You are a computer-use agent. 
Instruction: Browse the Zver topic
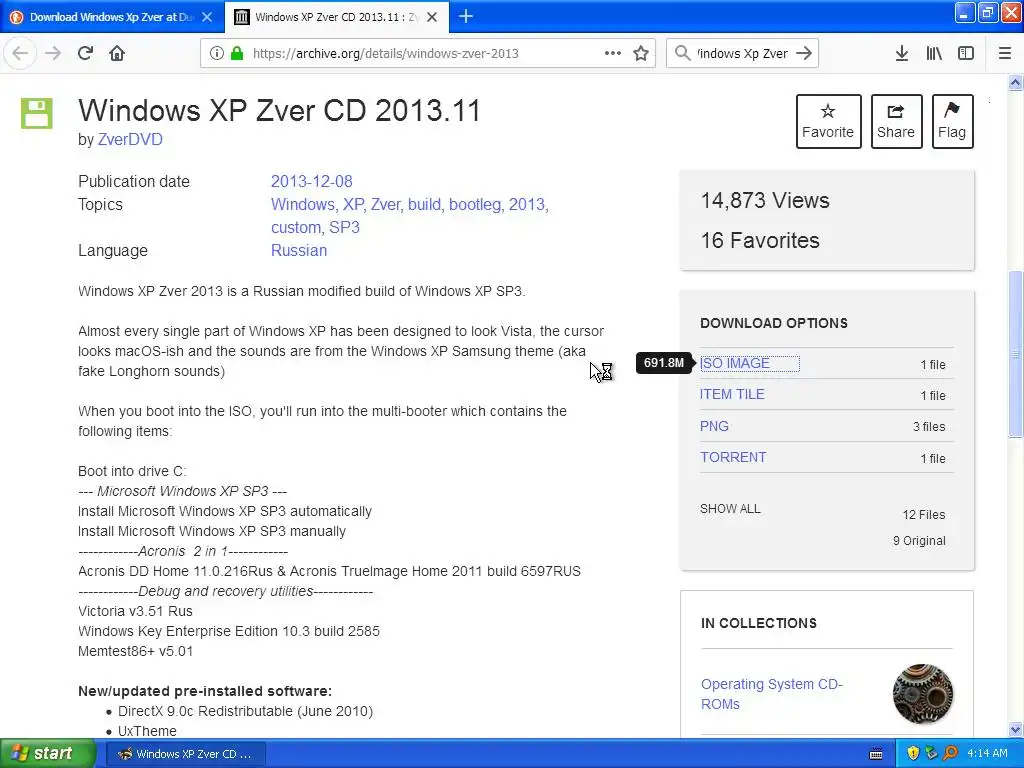click(x=385, y=204)
